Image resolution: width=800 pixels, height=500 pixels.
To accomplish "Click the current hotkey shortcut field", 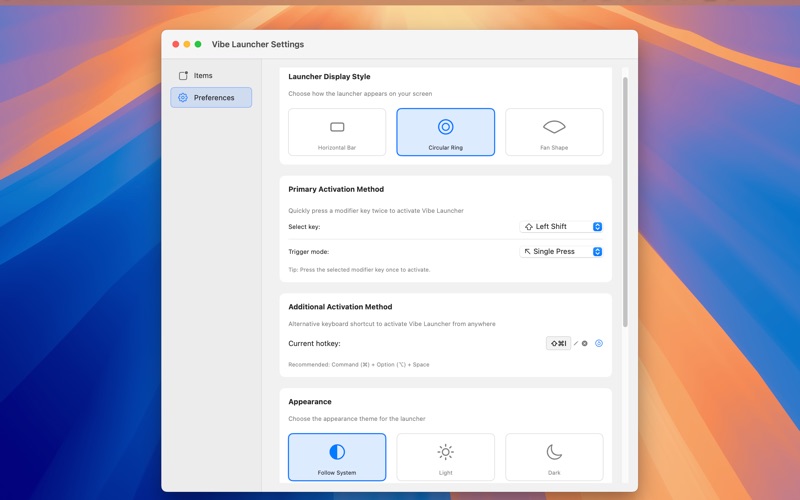I will (558, 343).
